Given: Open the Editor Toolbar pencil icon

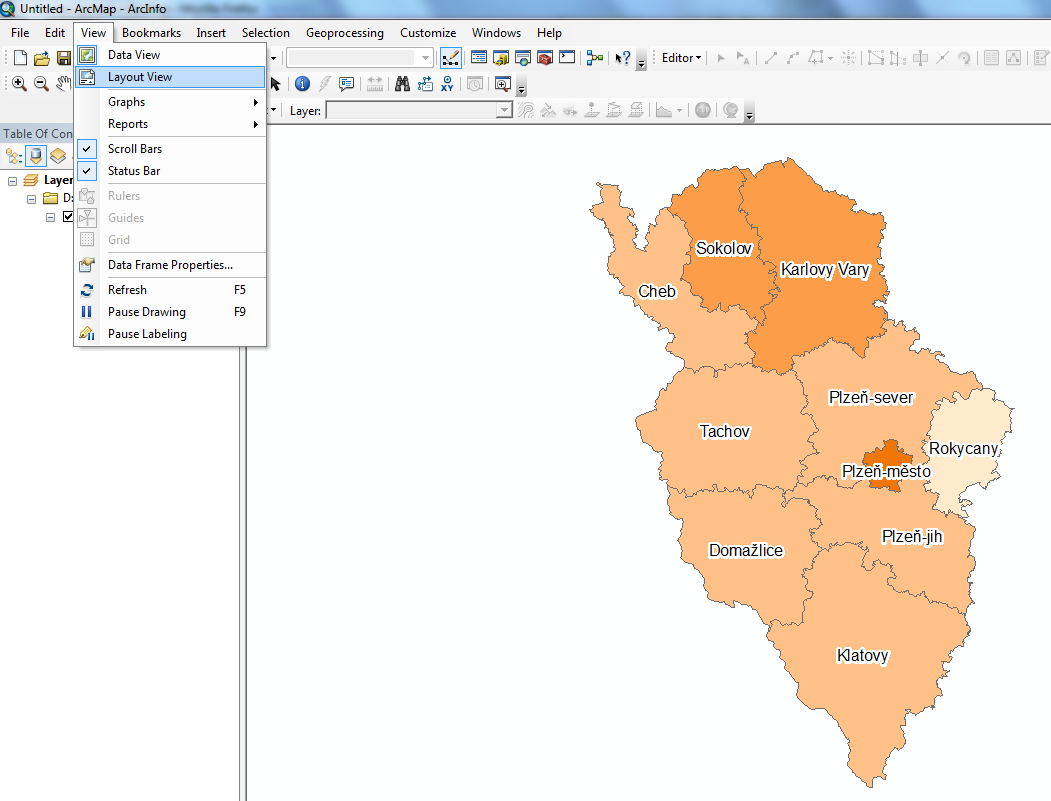Looking at the screenshot, I should point(450,58).
